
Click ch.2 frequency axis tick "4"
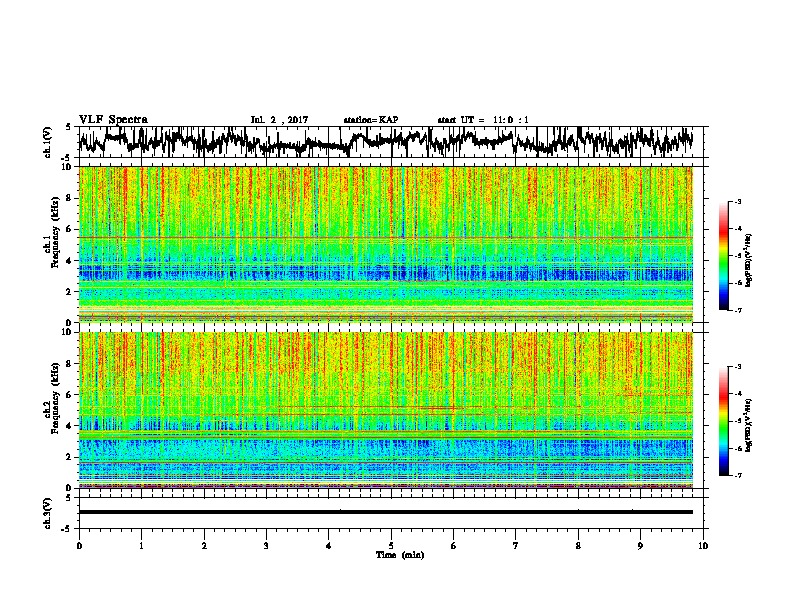coord(70,426)
